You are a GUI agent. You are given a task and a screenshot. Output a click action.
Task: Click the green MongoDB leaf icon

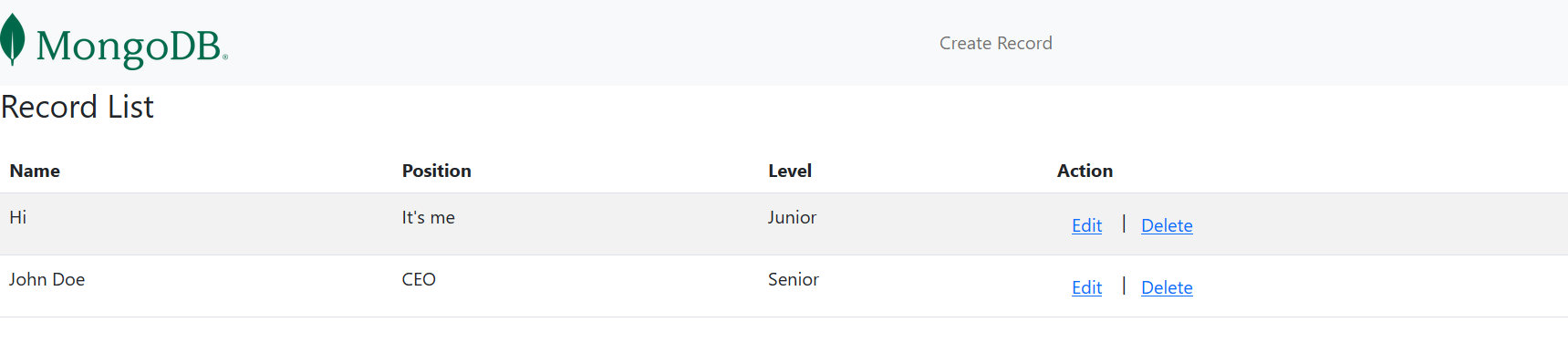point(12,40)
